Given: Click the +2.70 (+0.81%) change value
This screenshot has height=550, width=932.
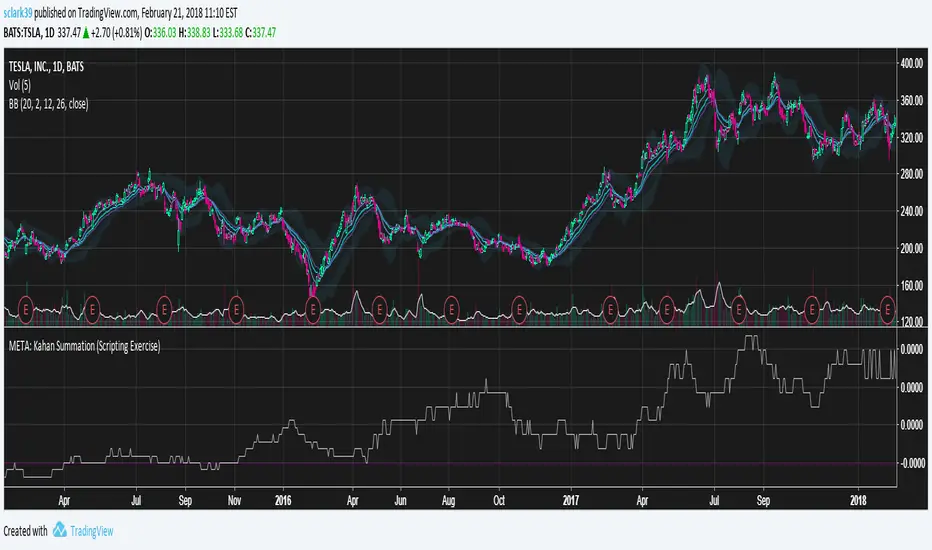Looking at the screenshot, I should pyautogui.click(x=116, y=33).
